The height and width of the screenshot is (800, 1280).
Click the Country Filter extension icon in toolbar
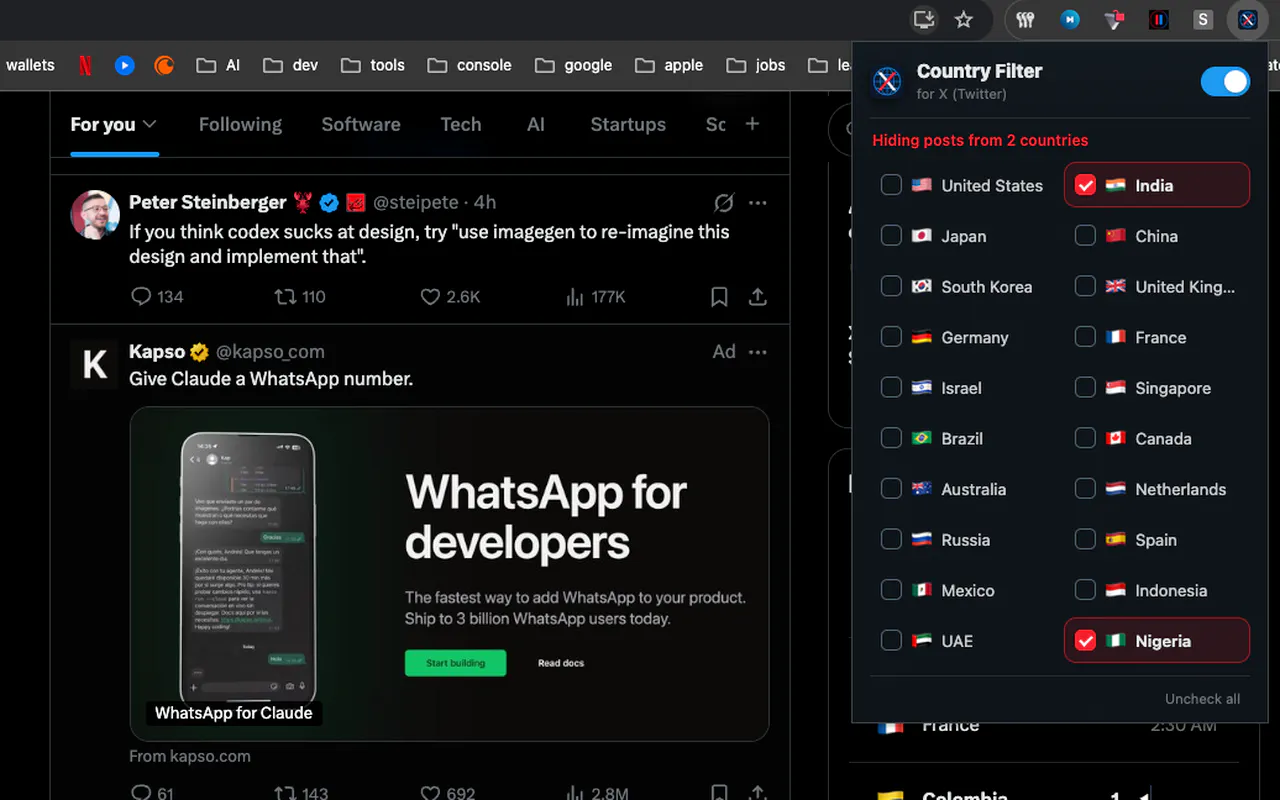(x=1247, y=19)
